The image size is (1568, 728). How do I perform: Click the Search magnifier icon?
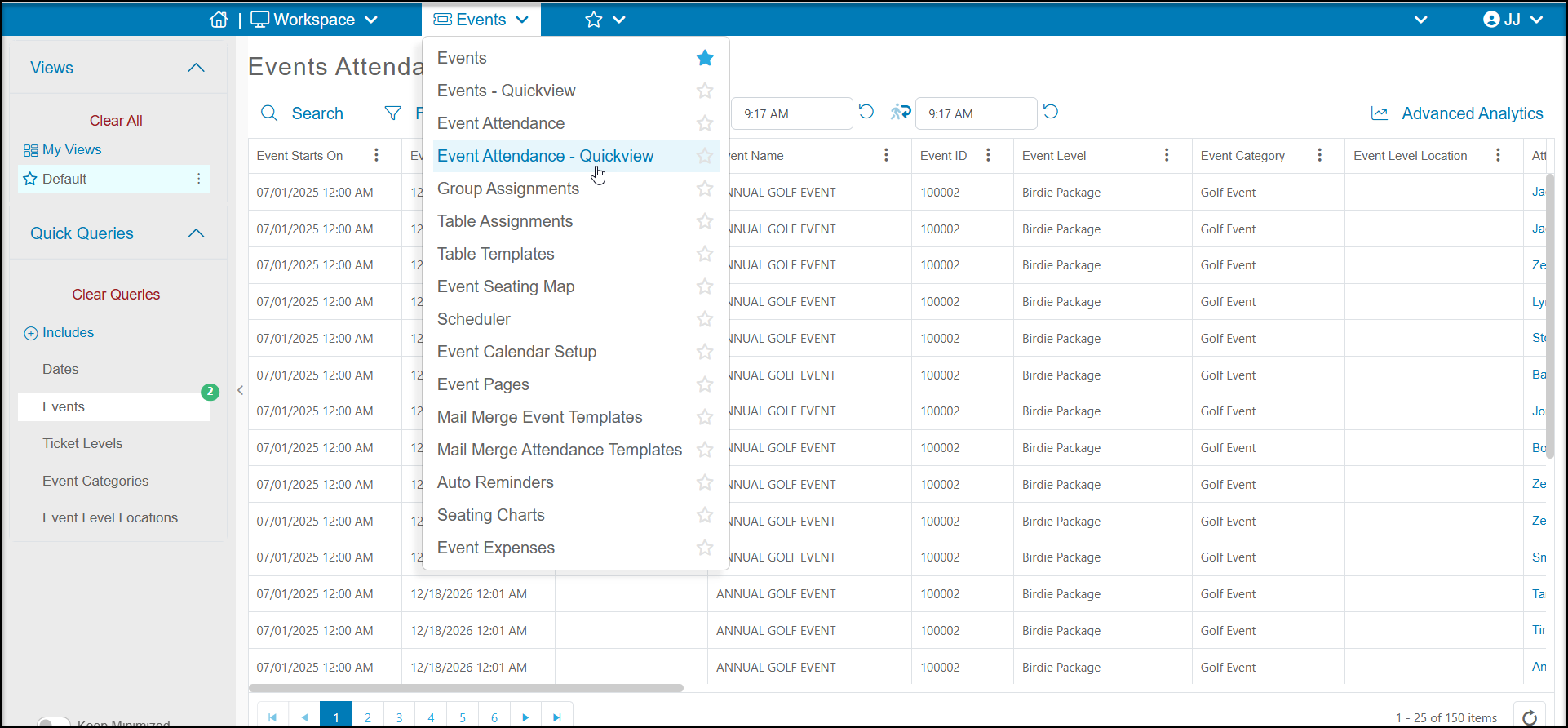click(269, 113)
